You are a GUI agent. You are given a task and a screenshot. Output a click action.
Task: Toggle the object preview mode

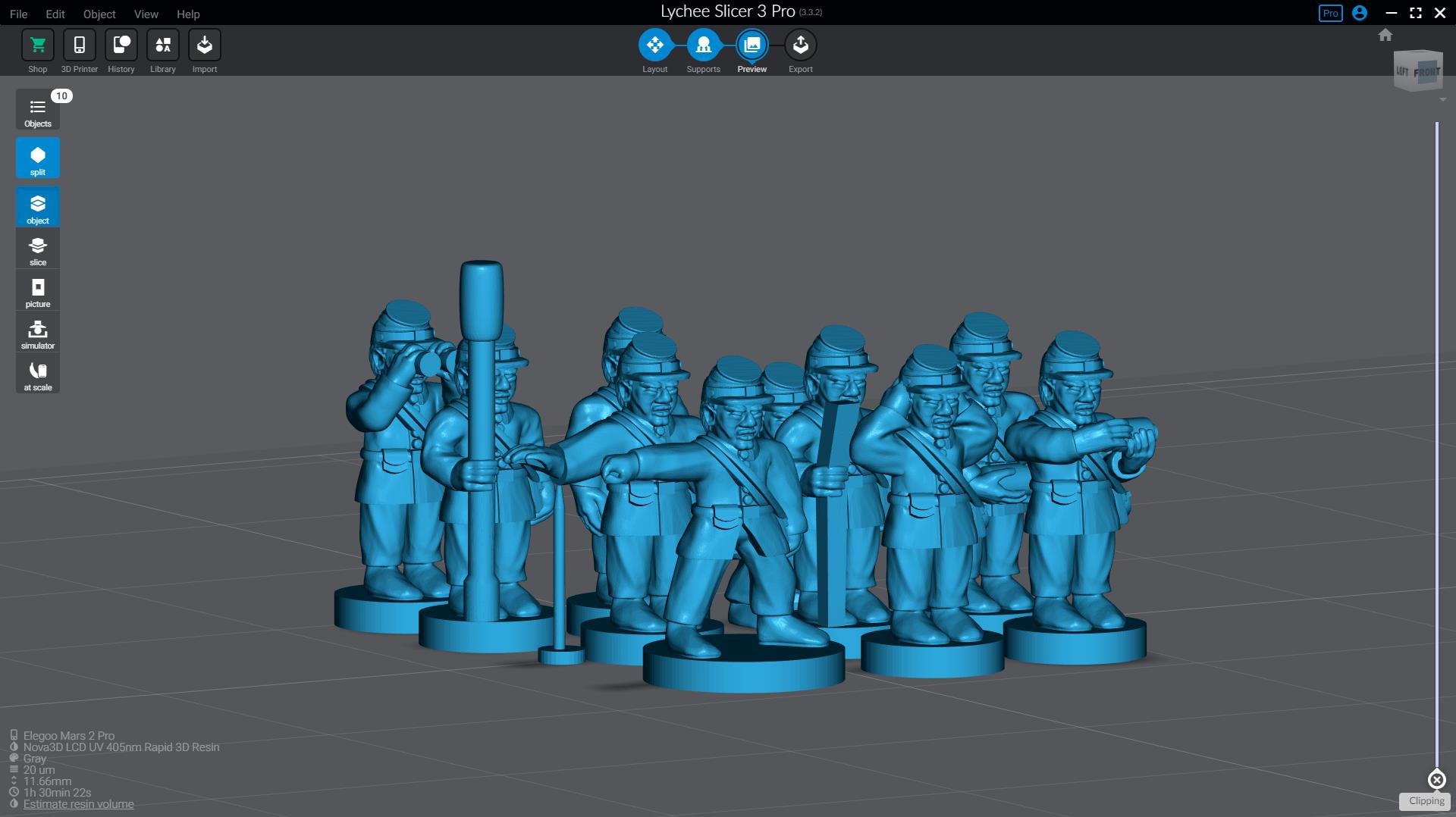(38, 207)
